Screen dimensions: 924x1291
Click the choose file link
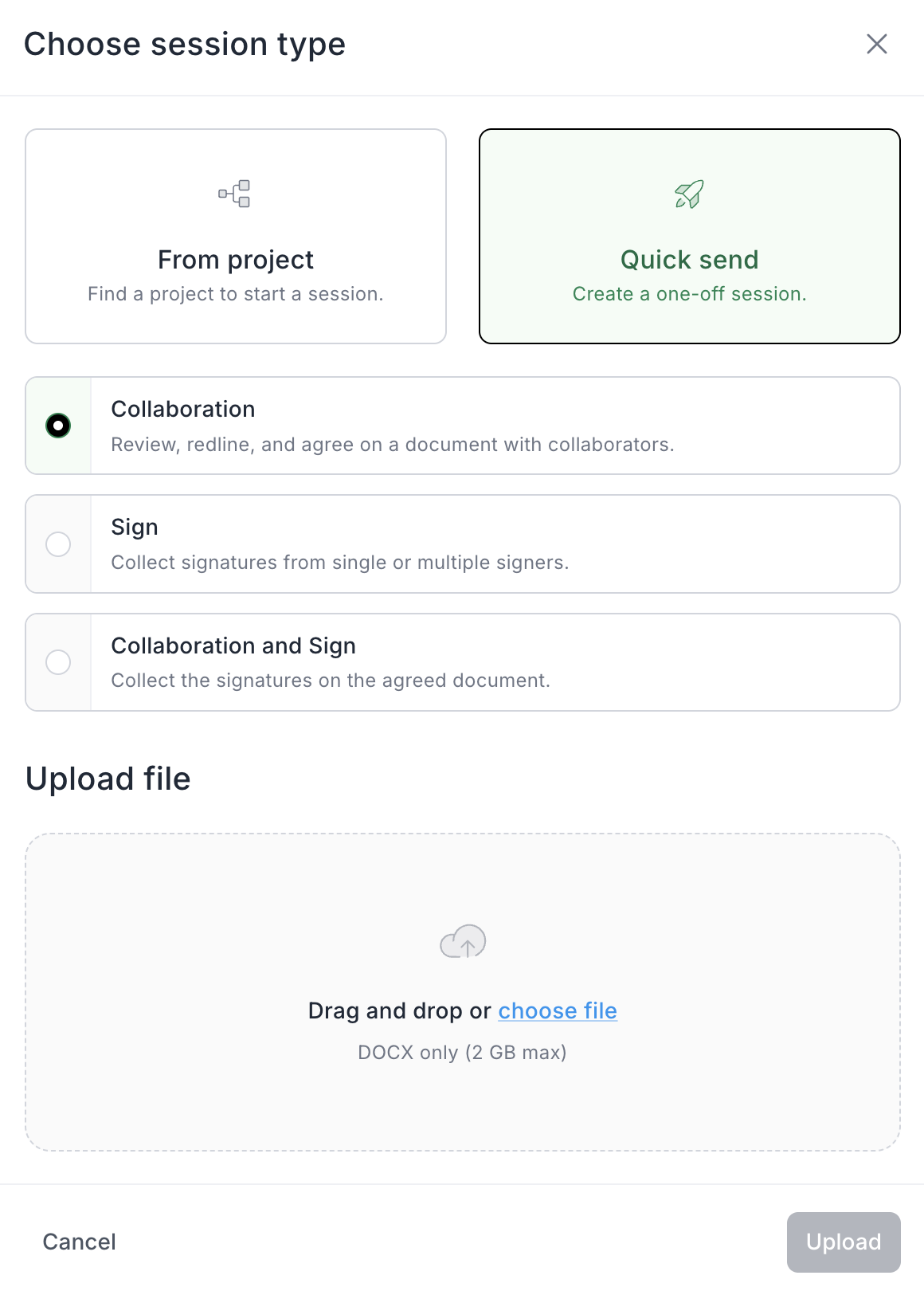click(x=558, y=1010)
